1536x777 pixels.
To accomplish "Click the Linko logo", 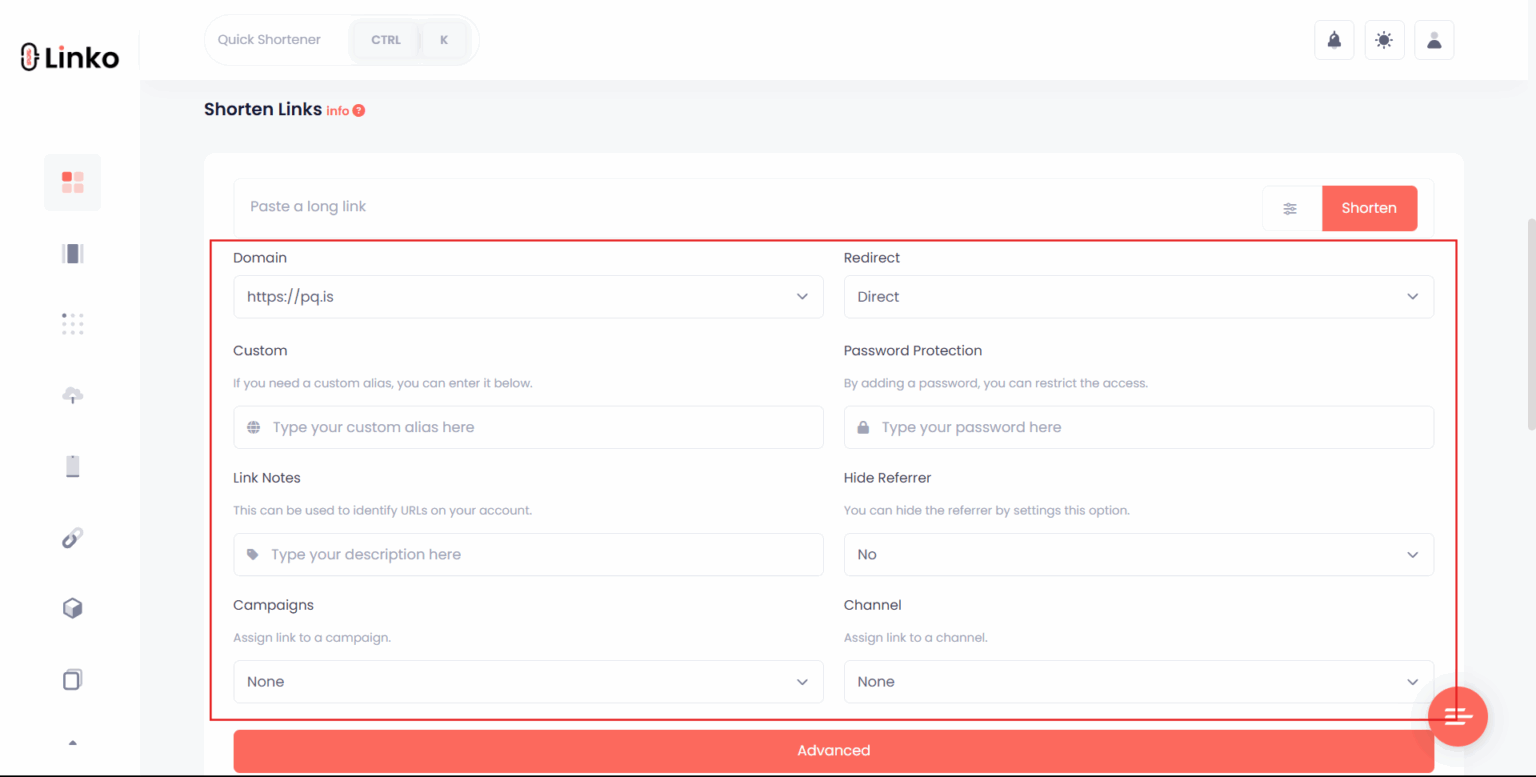I will click(67, 57).
